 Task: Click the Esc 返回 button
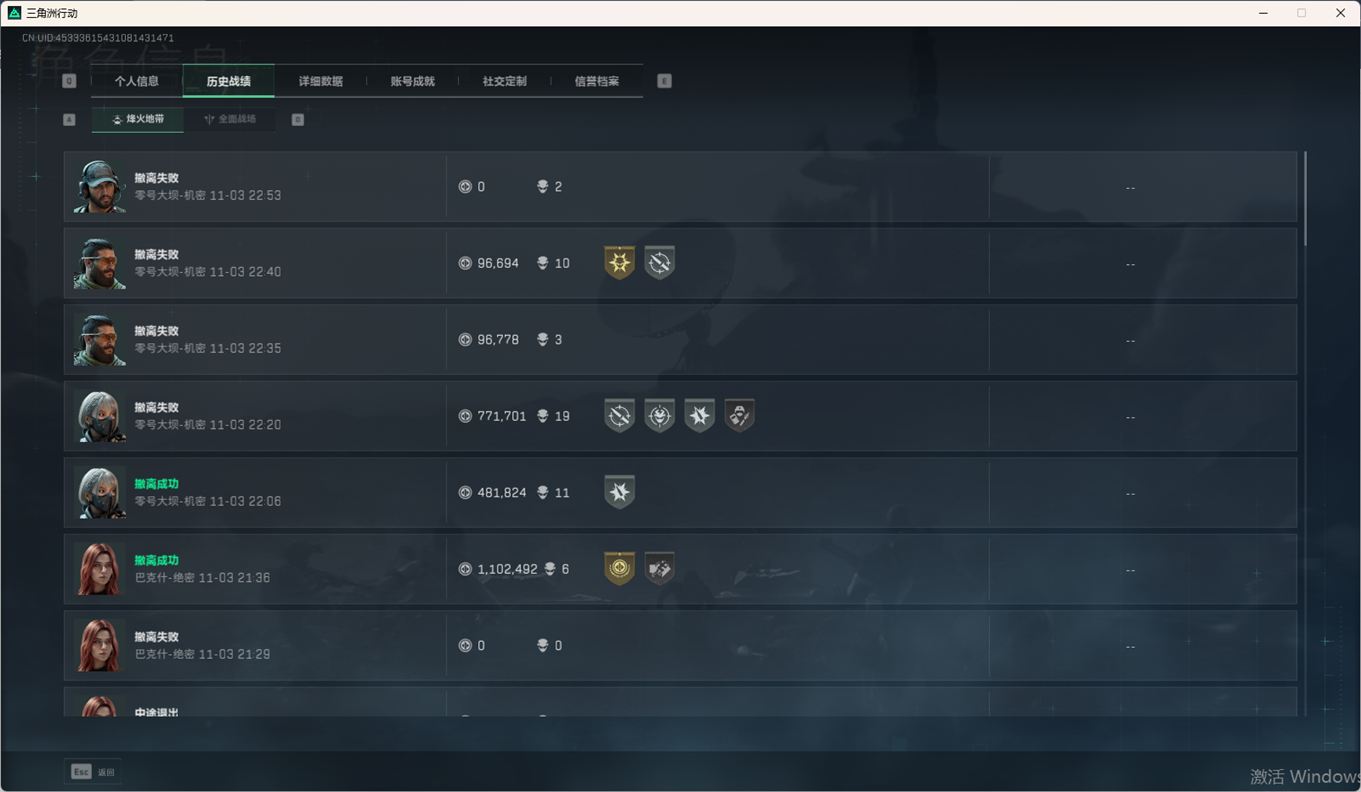click(93, 772)
